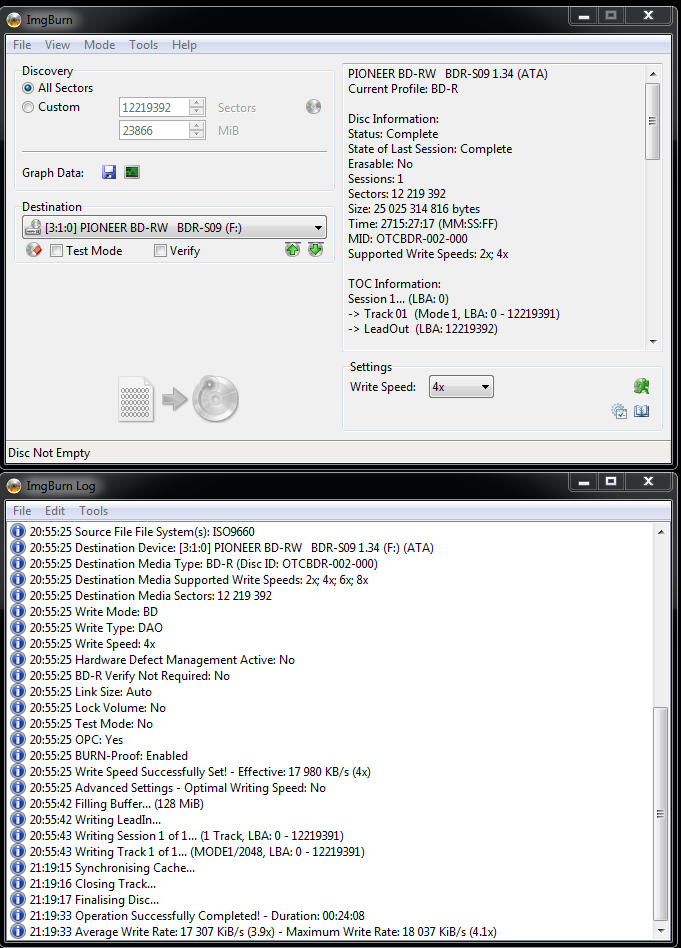Click the 'MID: OTCBDR-002-000' text in disc info
681x948 pixels.
tap(408, 239)
